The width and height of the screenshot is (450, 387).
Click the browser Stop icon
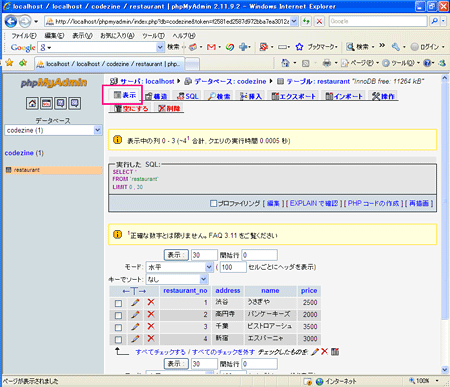pos(319,21)
